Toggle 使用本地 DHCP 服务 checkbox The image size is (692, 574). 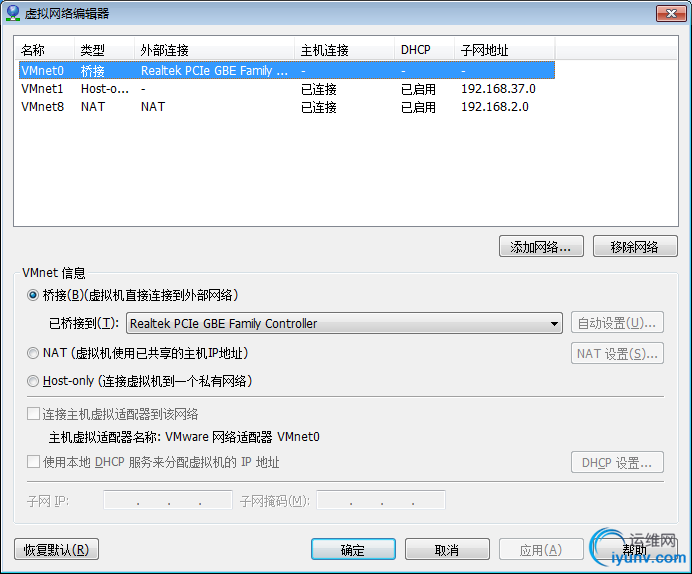34,462
